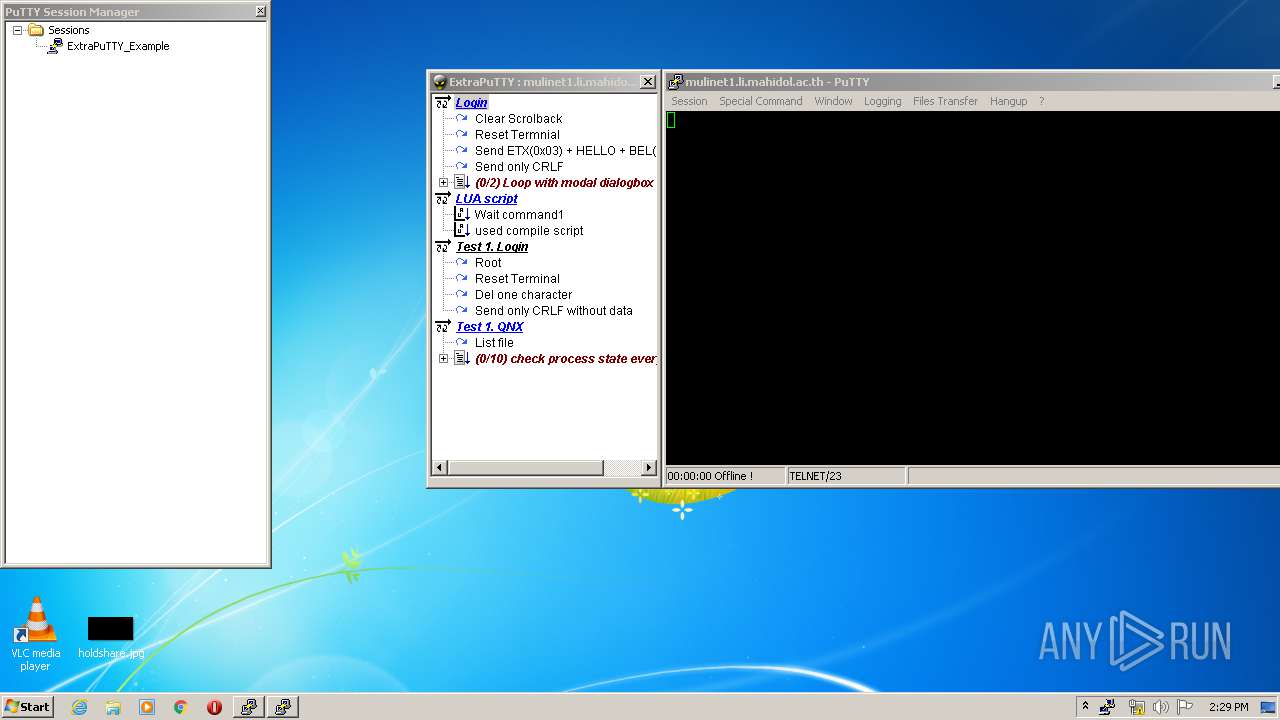
Task: Show hidden system tray icons
Action: 1085,707
